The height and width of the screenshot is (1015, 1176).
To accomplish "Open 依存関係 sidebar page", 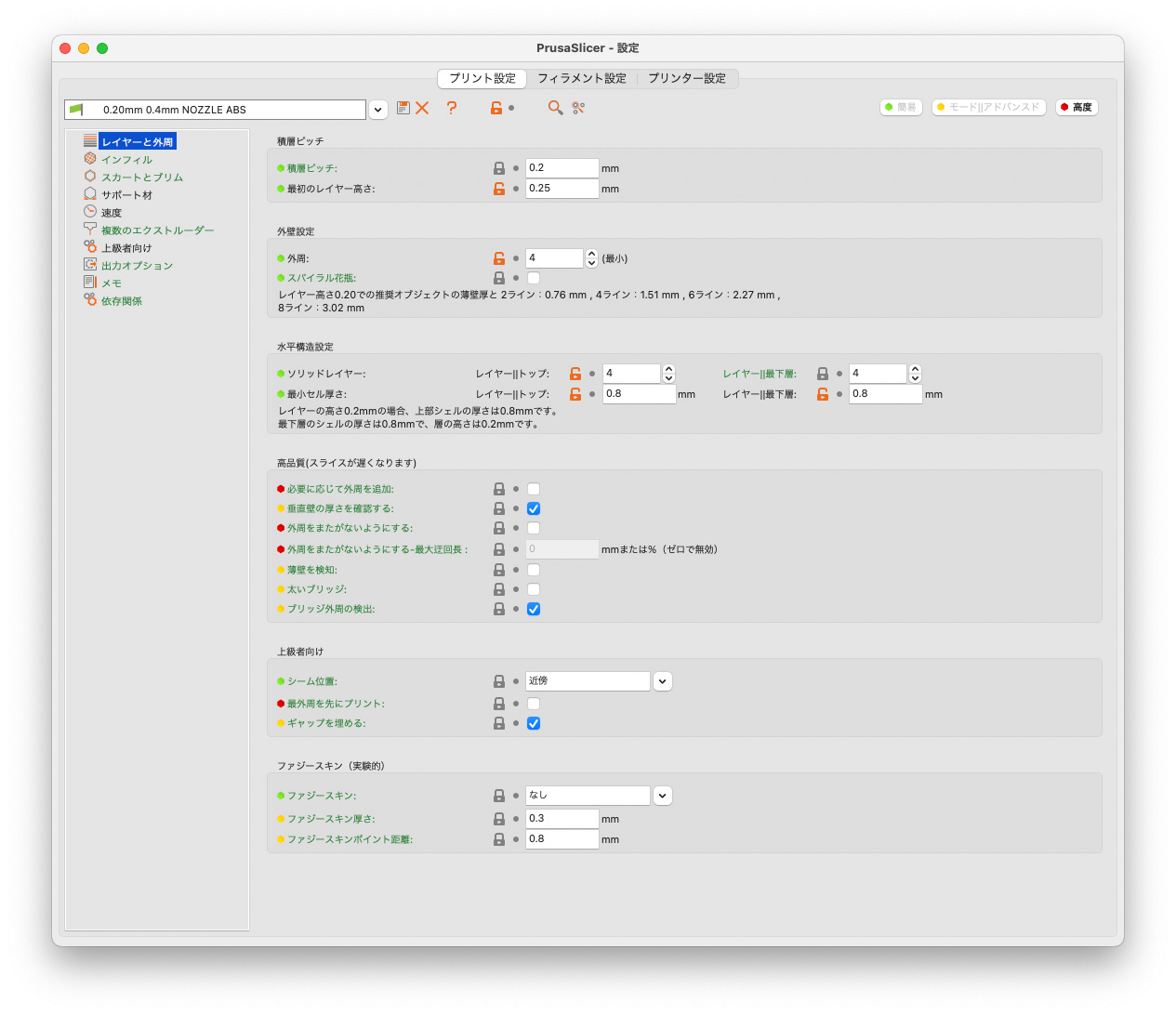I will point(122,300).
